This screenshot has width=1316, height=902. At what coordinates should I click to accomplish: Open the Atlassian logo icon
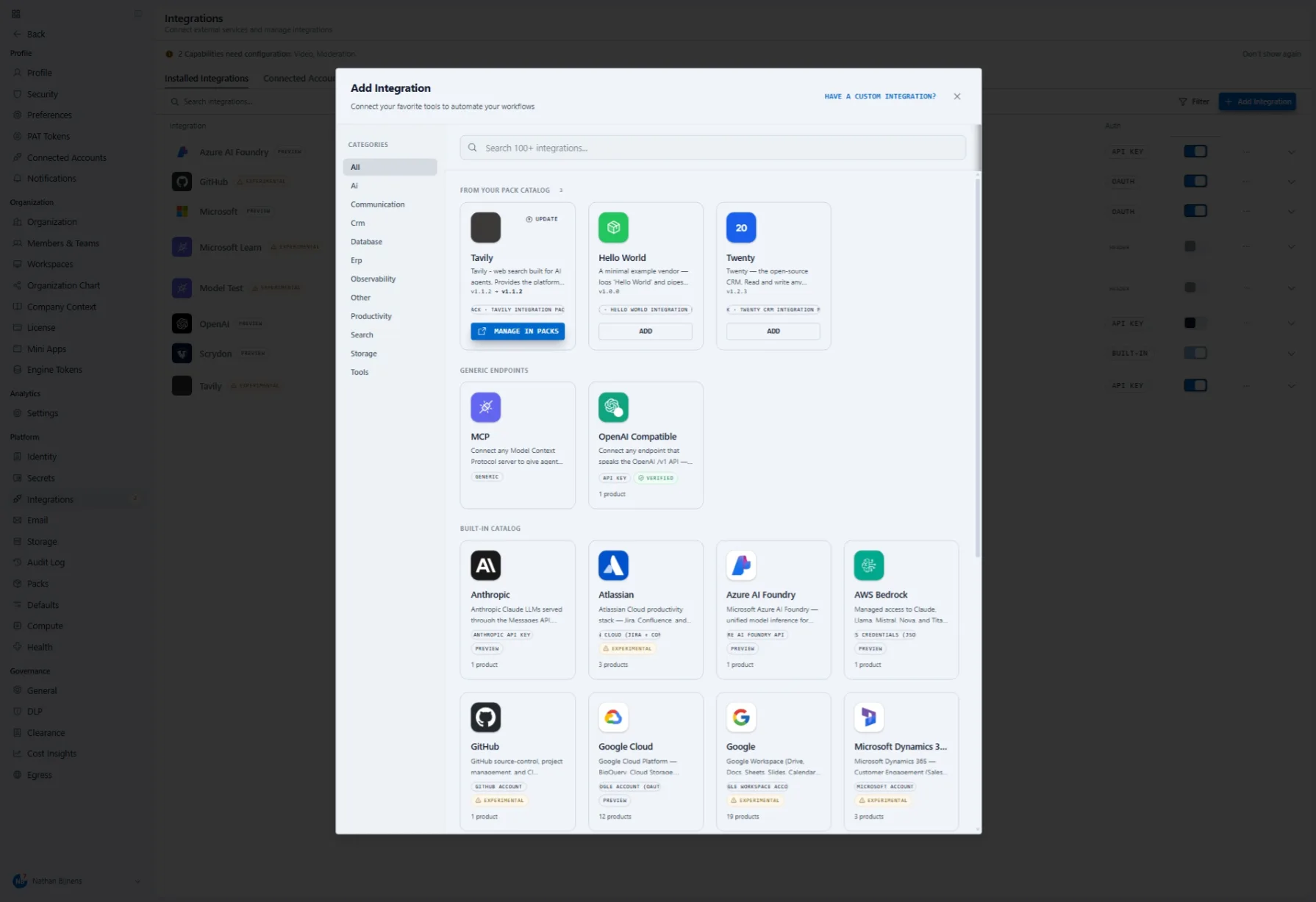point(613,565)
